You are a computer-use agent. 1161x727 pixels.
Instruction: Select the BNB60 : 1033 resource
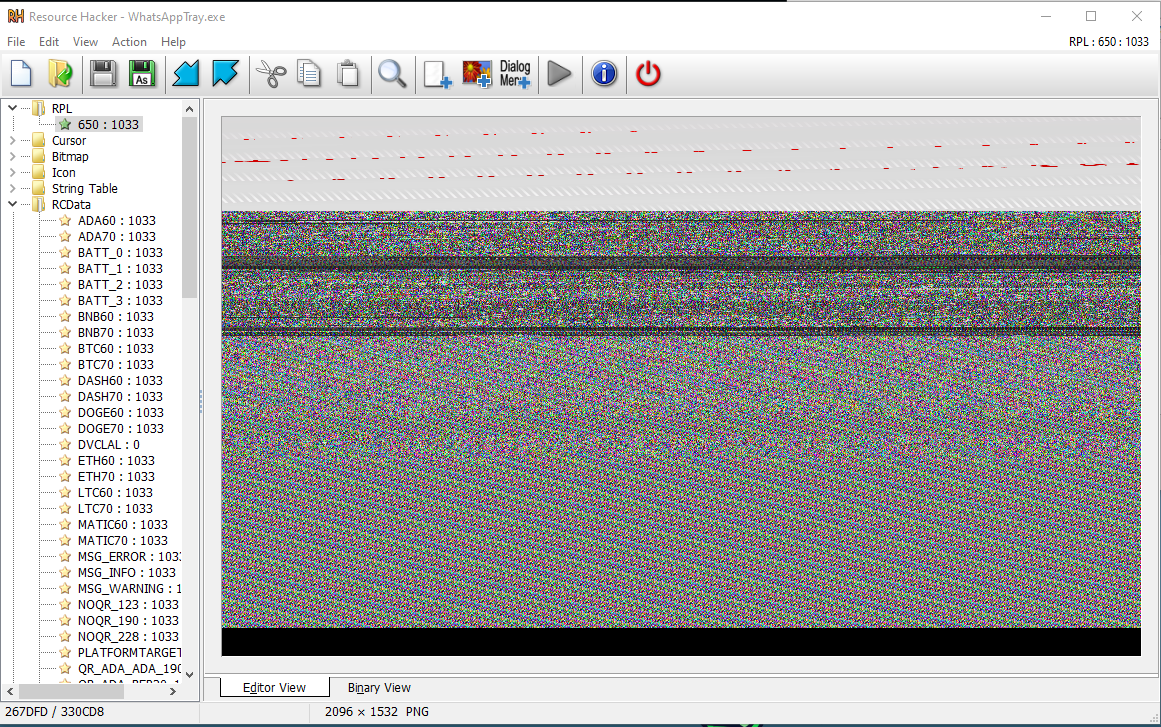(116, 317)
